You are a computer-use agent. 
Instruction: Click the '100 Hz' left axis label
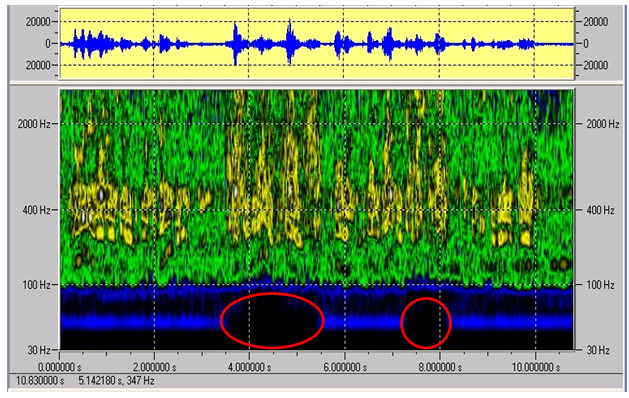[x=37, y=285]
